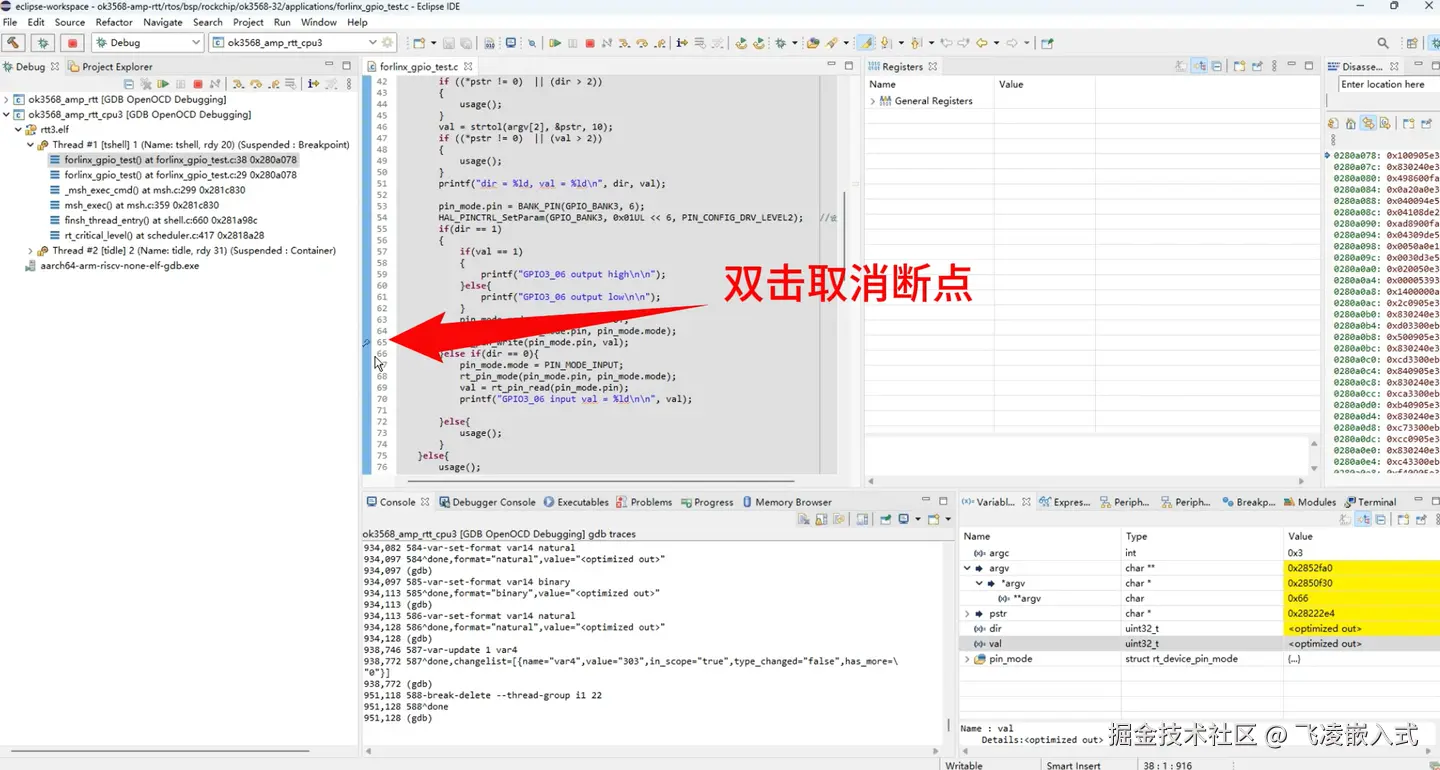Expand General Registers group
Image resolution: width=1440 pixels, height=770 pixels.
pyautogui.click(x=872, y=101)
